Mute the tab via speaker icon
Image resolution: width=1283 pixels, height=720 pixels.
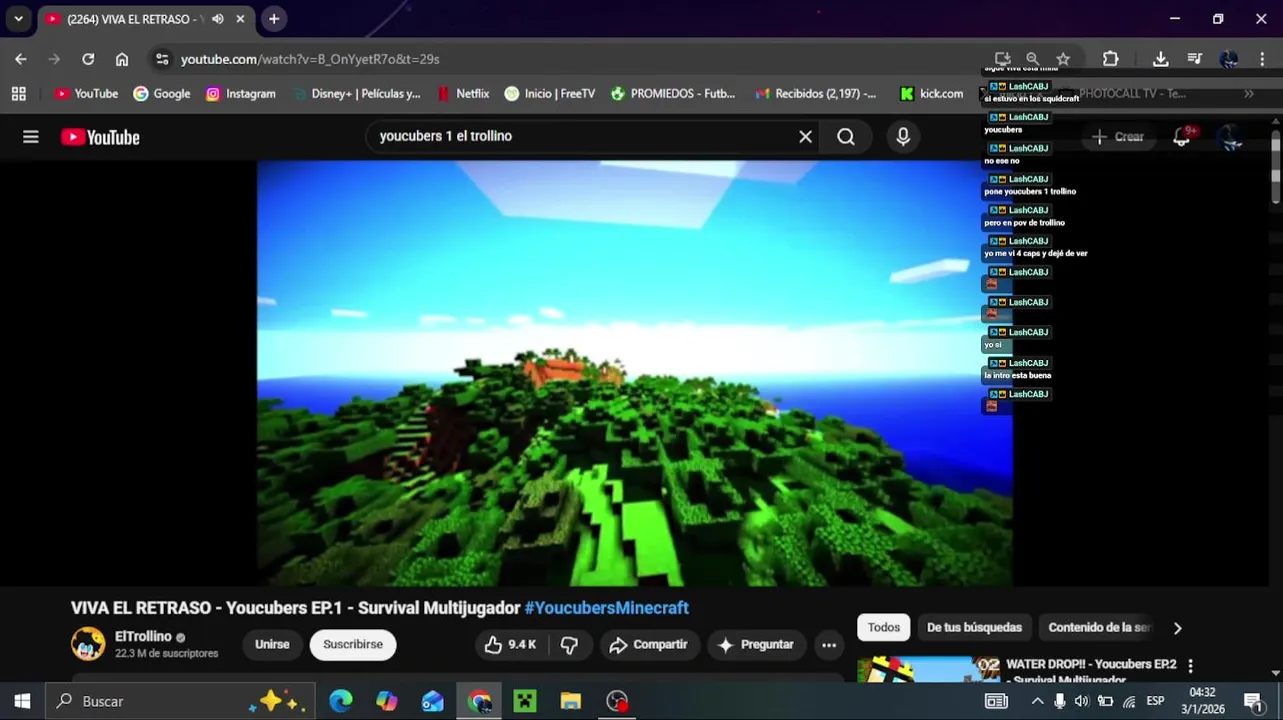(218, 19)
